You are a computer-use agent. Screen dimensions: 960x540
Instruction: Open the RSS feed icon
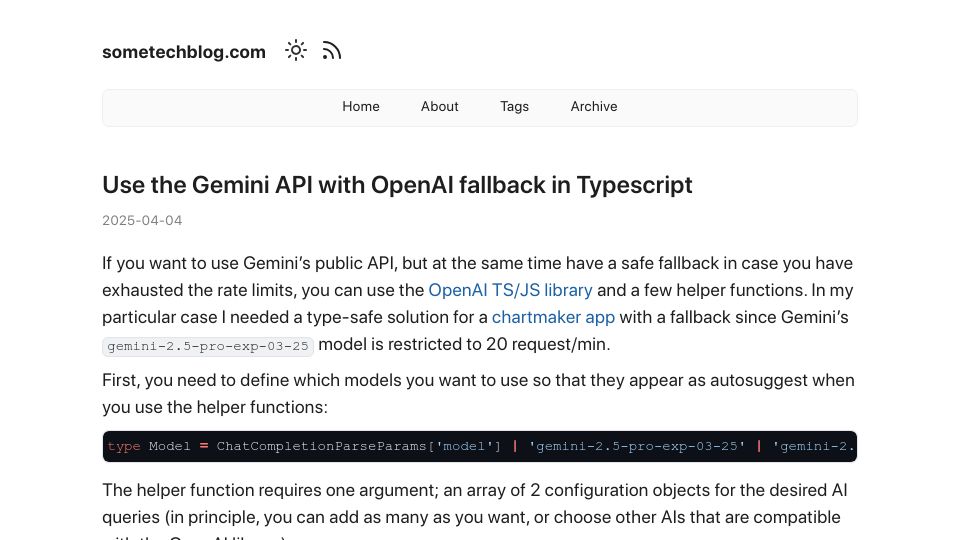click(331, 51)
